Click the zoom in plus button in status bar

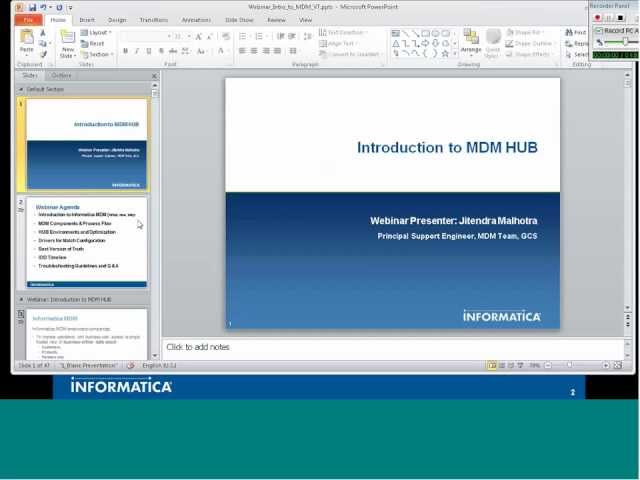606,366
